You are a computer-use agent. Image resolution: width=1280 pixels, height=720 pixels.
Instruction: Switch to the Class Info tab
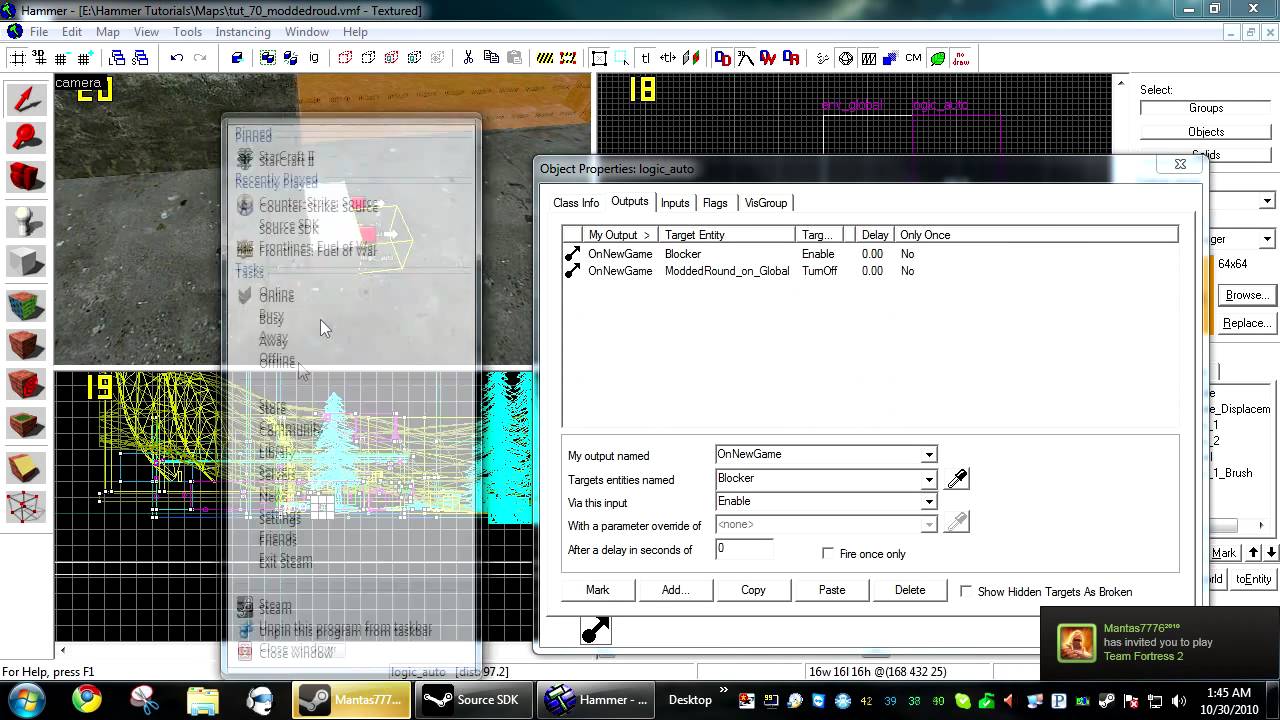tap(576, 203)
